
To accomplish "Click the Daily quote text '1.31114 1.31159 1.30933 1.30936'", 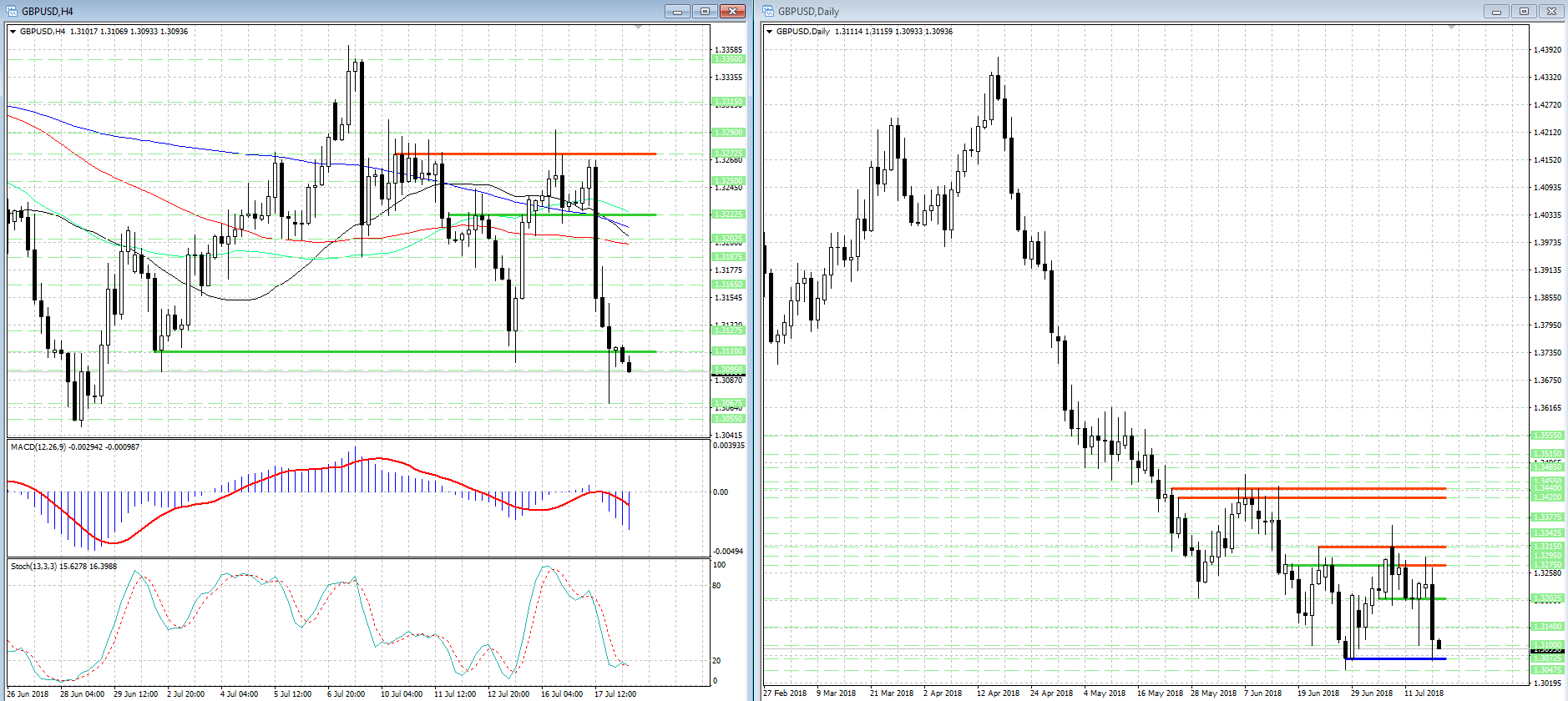I will [x=893, y=32].
